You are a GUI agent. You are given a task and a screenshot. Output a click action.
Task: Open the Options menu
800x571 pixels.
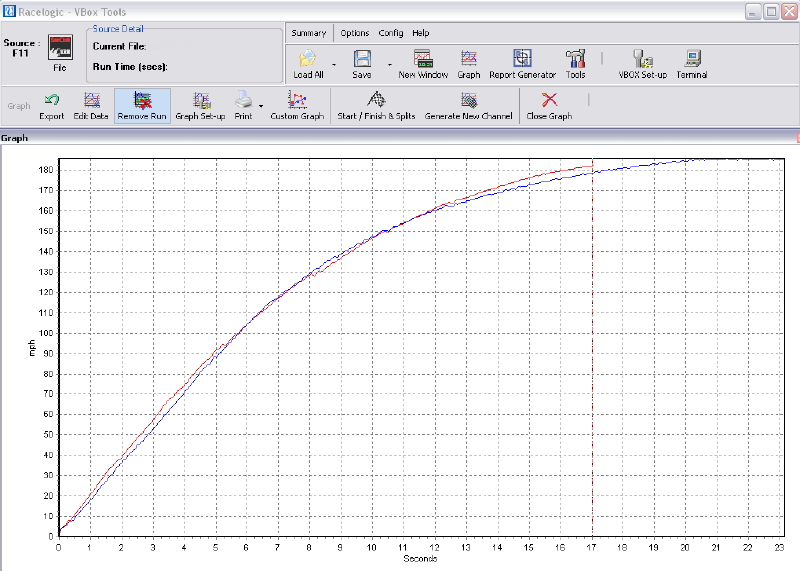354,33
